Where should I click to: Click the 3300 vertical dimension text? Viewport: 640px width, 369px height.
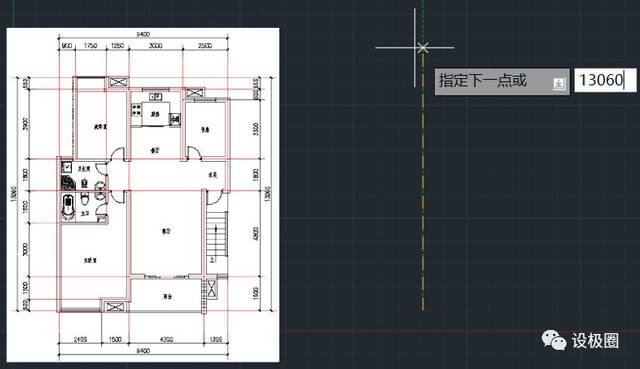click(x=256, y=129)
